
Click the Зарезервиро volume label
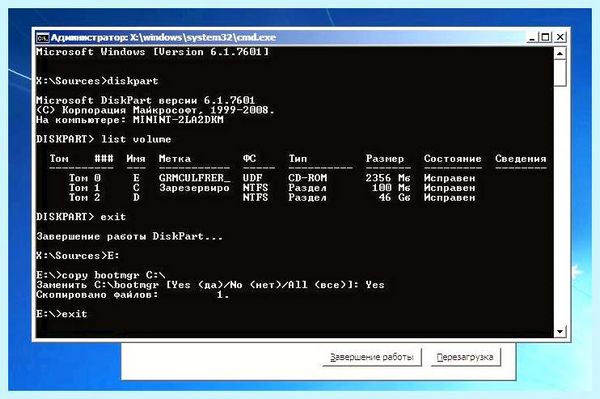(194, 188)
